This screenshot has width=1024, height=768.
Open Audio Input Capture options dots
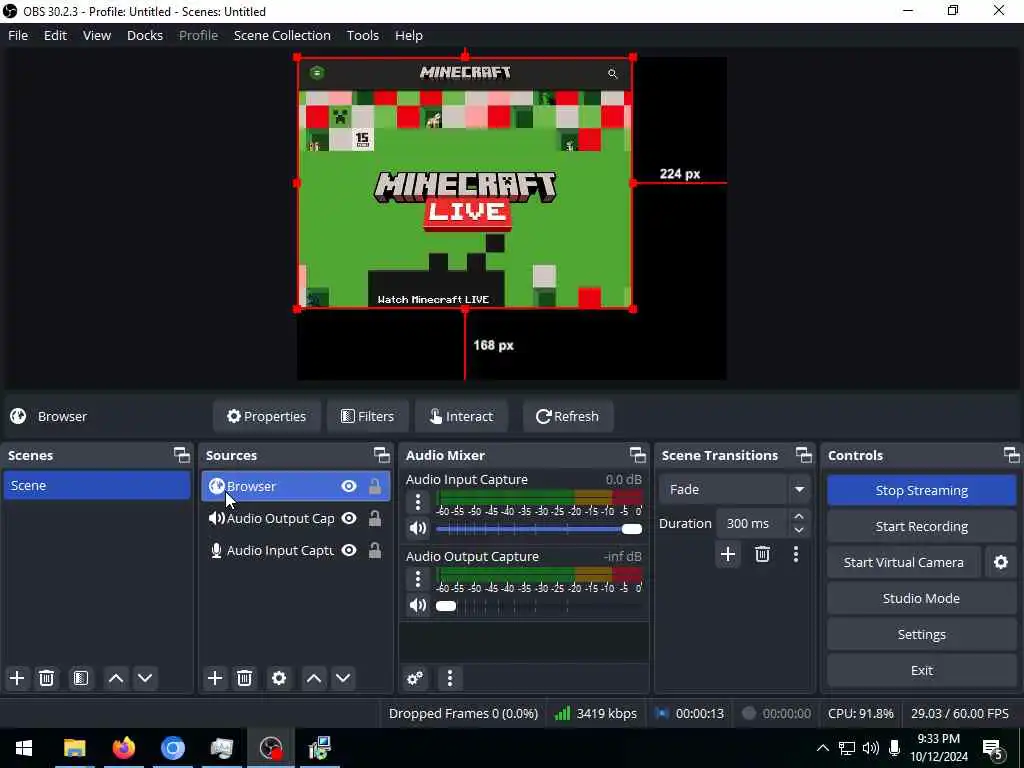[418, 502]
